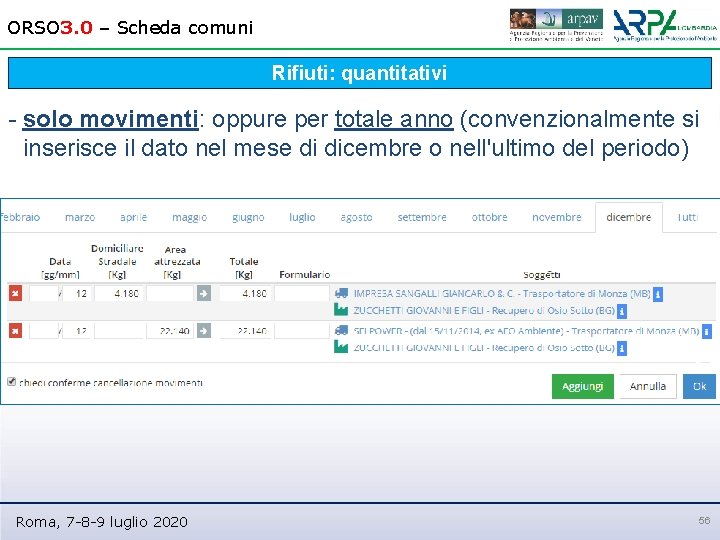Switch to the settembre tab
Viewport: 720px width, 540px height.
pyautogui.click(x=422, y=217)
